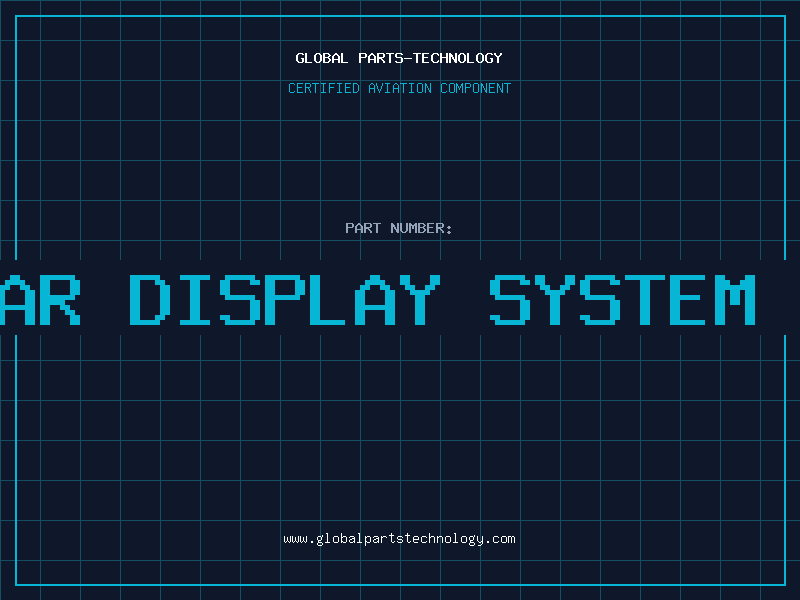The width and height of the screenshot is (800, 600).
Task: Click the PART NUMBER: label
Action: tap(399, 228)
